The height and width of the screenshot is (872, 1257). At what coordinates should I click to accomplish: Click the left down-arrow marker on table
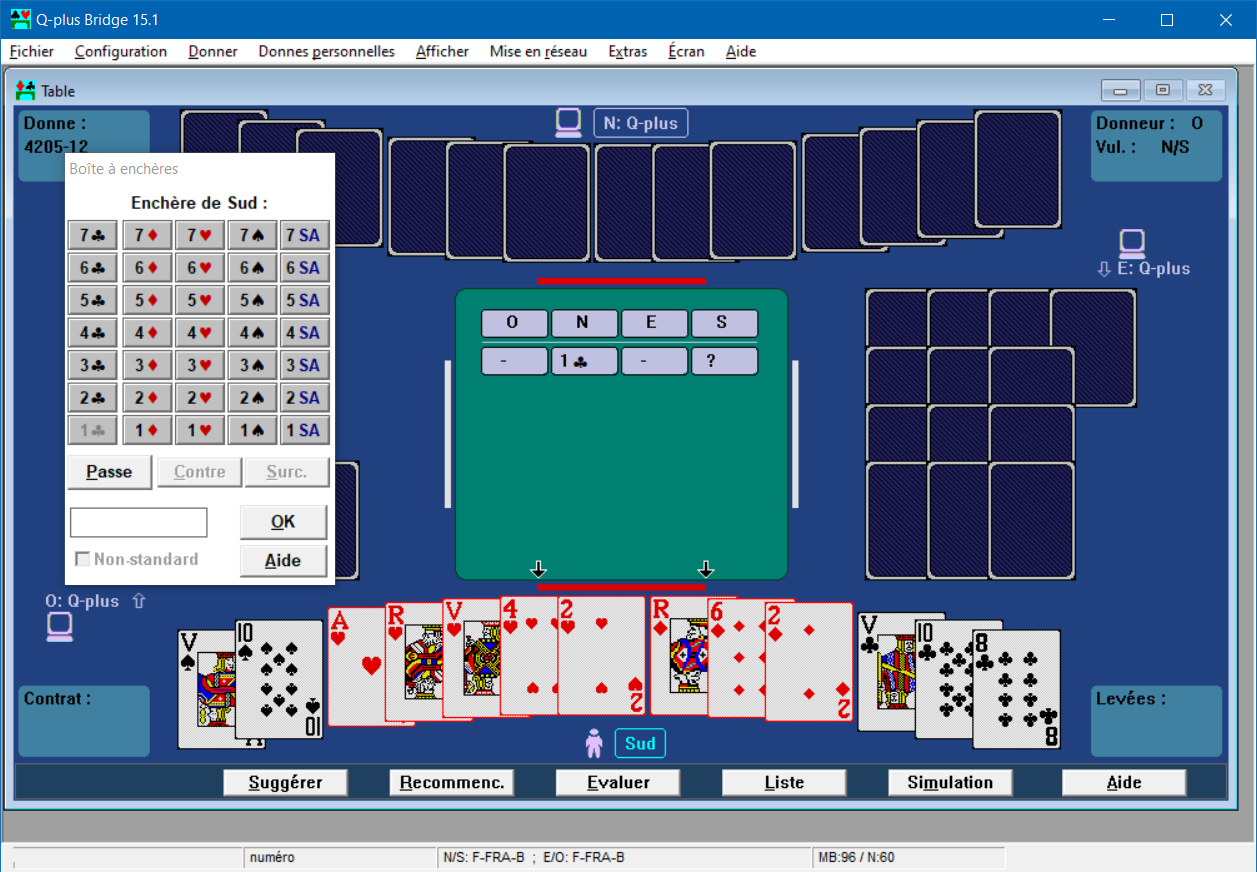click(x=539, y=569)
